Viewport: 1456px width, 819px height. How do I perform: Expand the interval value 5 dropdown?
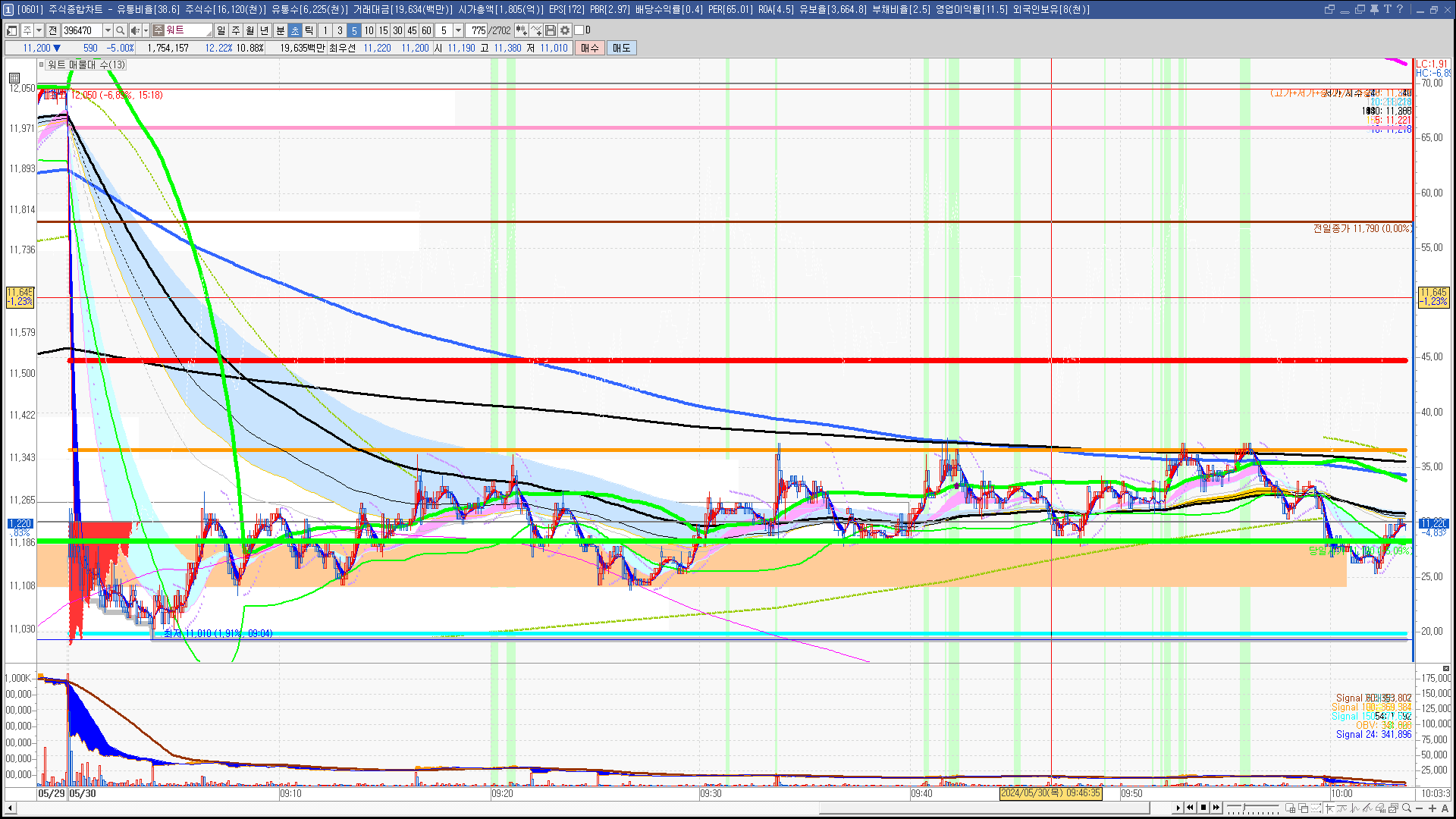(458, 30)
